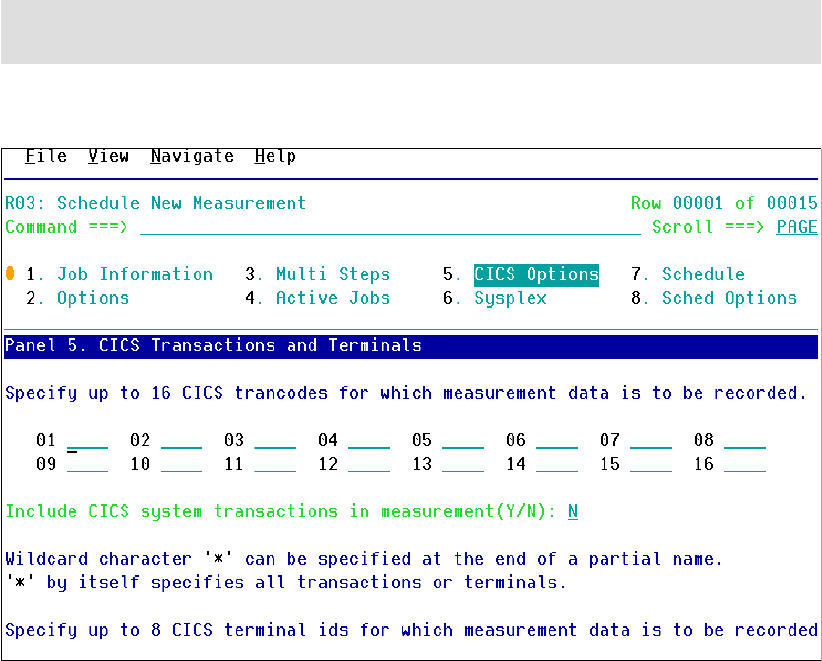The height and width of the screenshot is (661, 822).
Task: Click 'Specify up to 16 CICS trancodes' text
Action: 406,393
